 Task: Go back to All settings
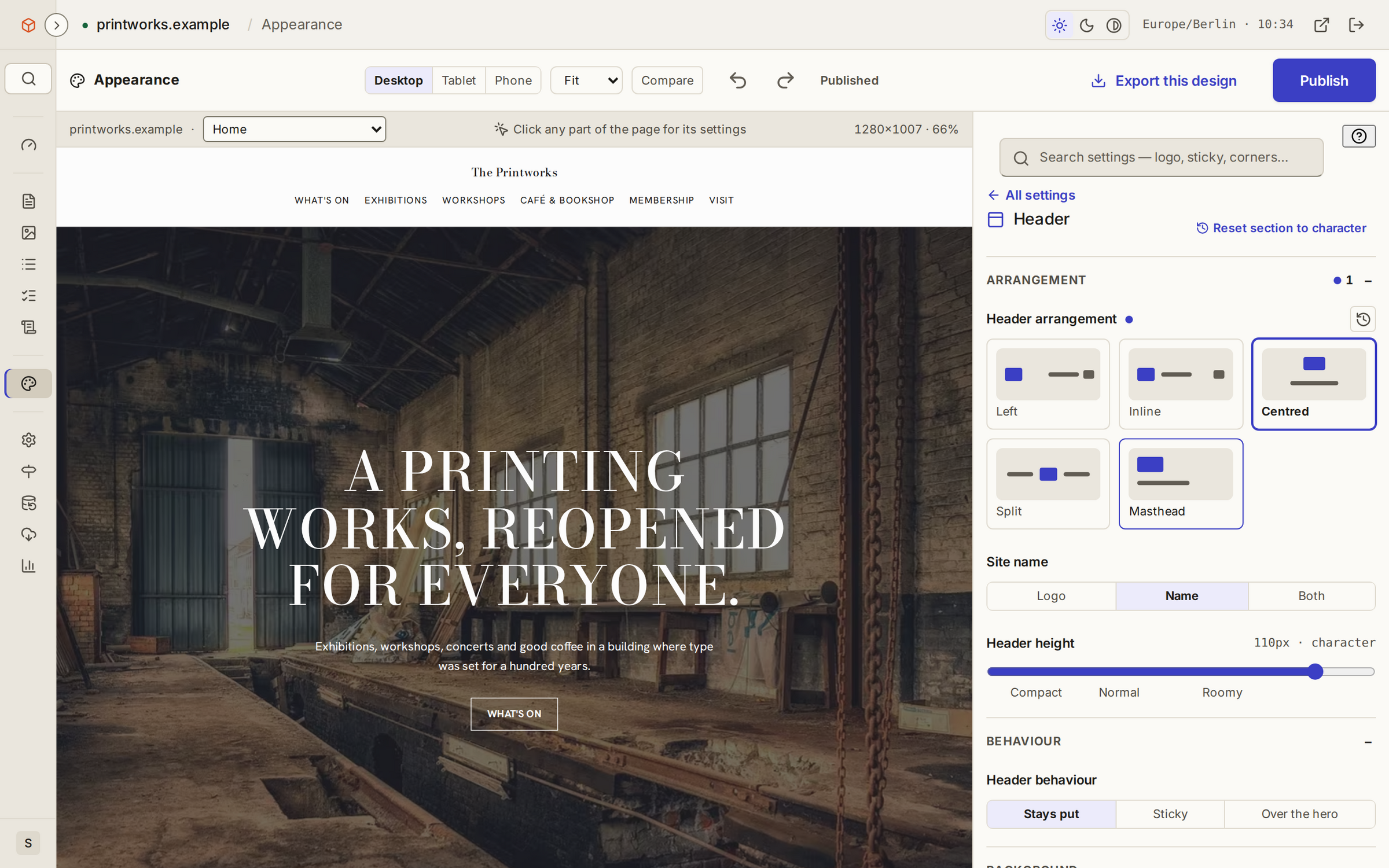click(1031, 195)
